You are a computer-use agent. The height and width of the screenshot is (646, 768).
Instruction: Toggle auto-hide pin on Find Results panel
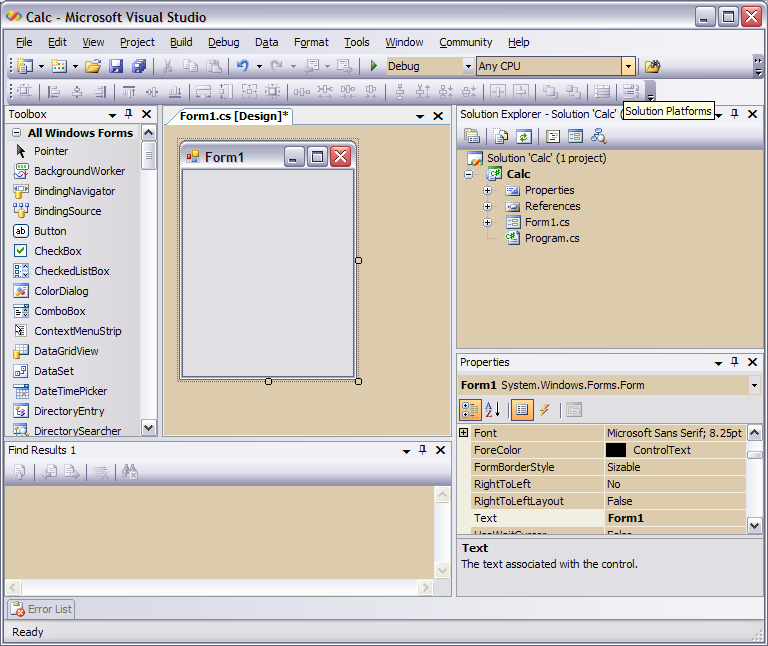click(x=423, y=450)
